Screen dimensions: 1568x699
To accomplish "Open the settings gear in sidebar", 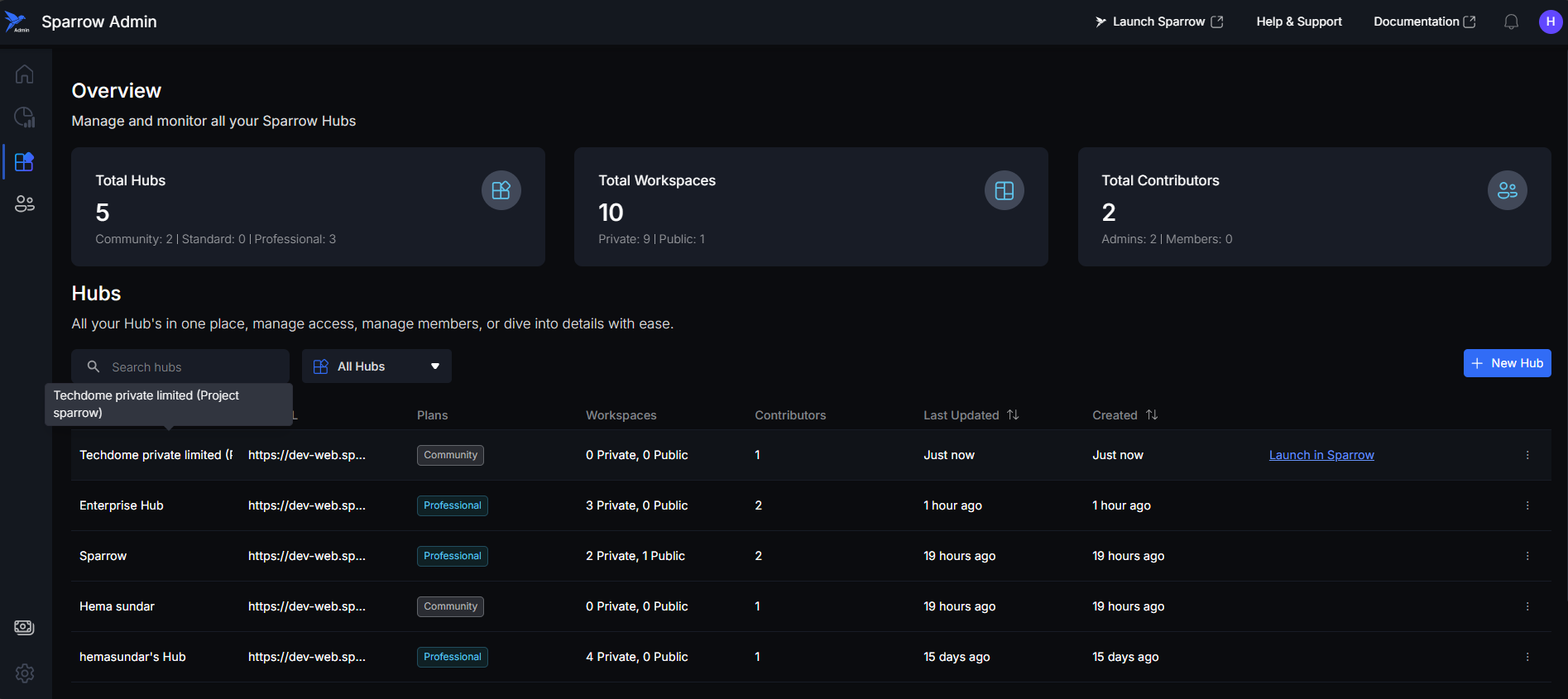I will coord(24,673).
